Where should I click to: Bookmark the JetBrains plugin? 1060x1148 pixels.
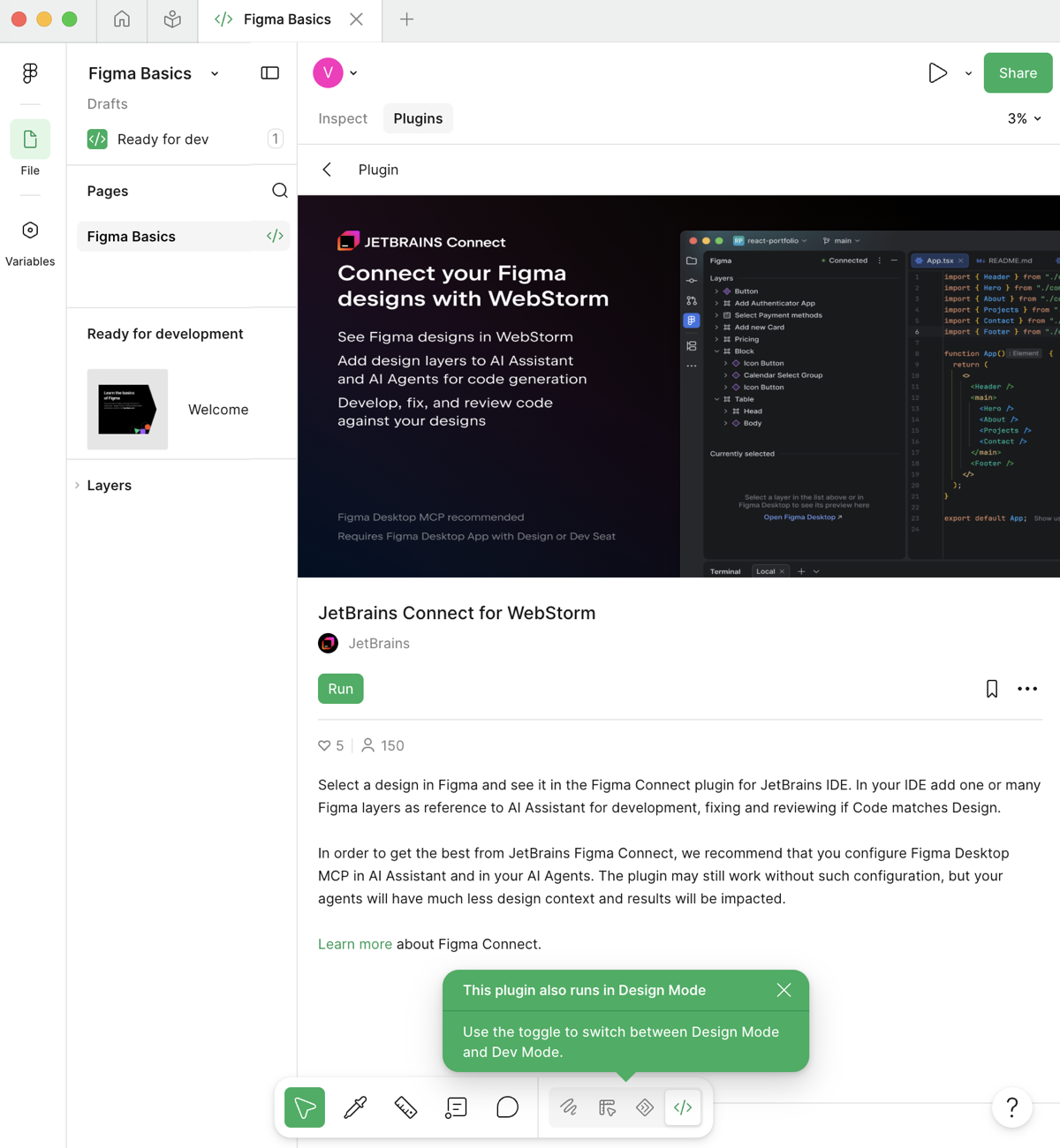(x=992, y=689)
